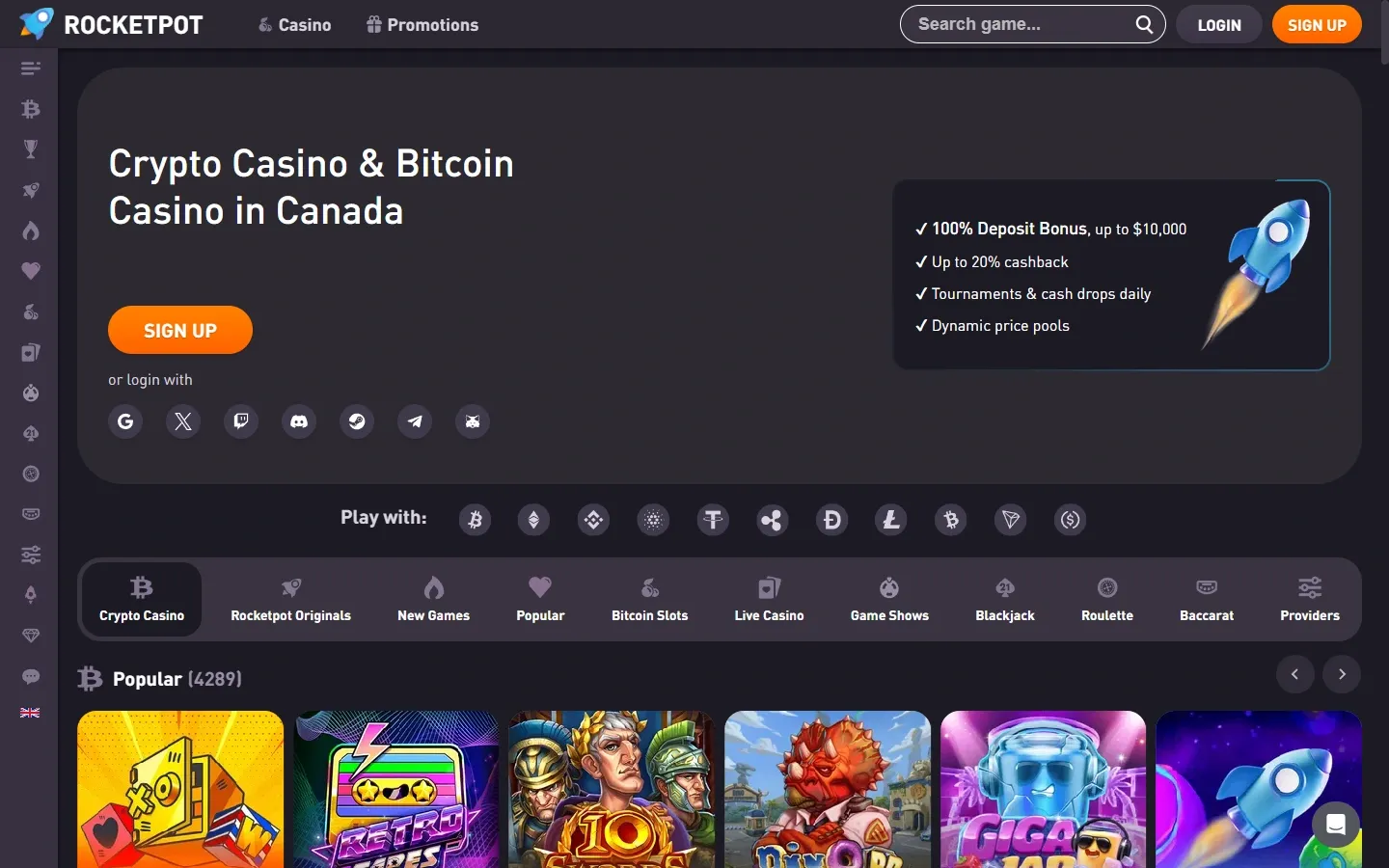Click SIGN UP button in hero banner
The height and width of the screenshot is (868, 1389).
click(x=180, y=331)
